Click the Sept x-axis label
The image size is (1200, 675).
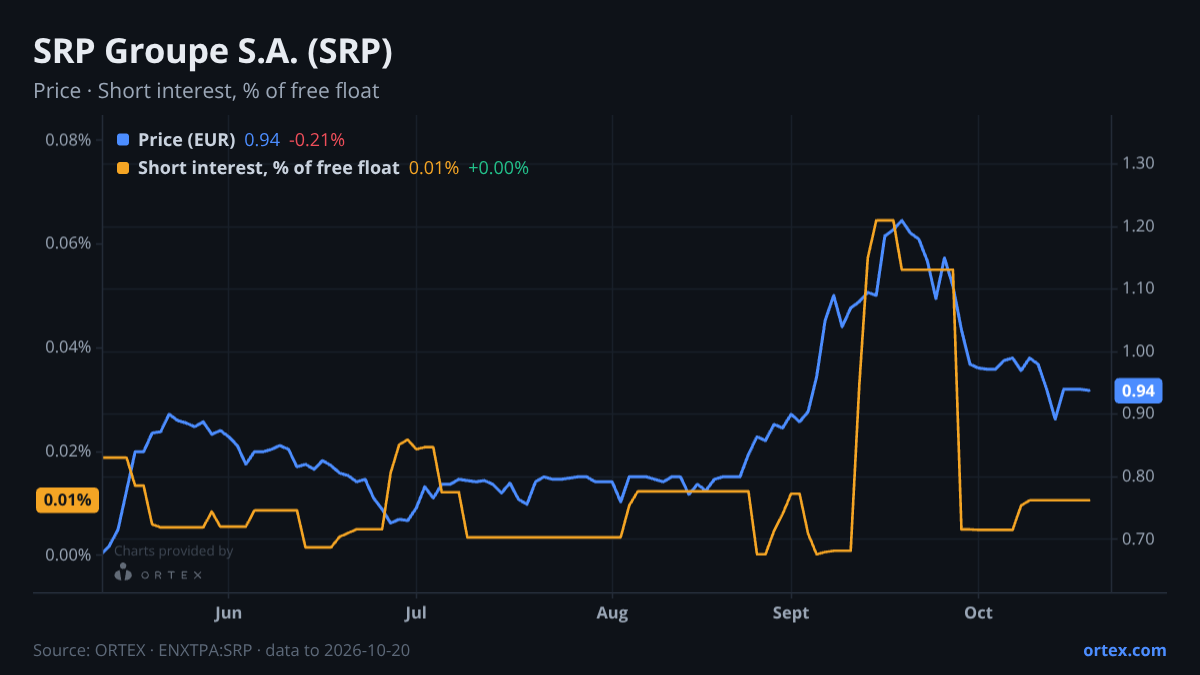pyautogui.click(x=791, y=612)
